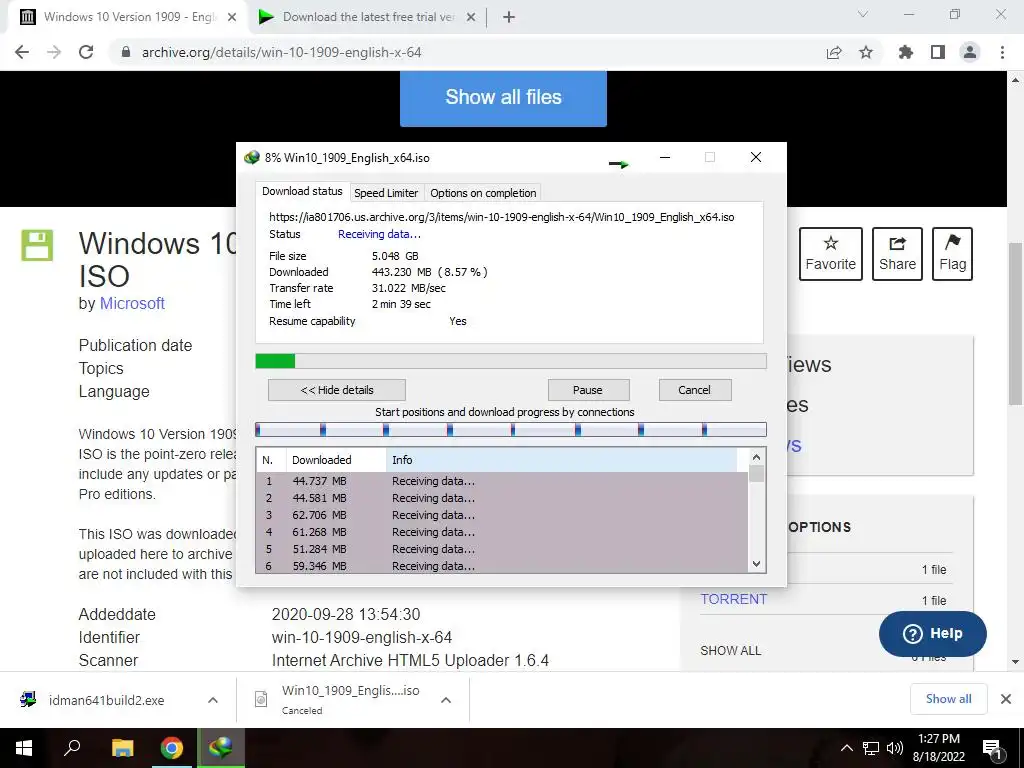Screen dimensions: 1024x768
Task: Open the Speed Limiter tab
Action: pyautogui.click(x=386, y=193)
